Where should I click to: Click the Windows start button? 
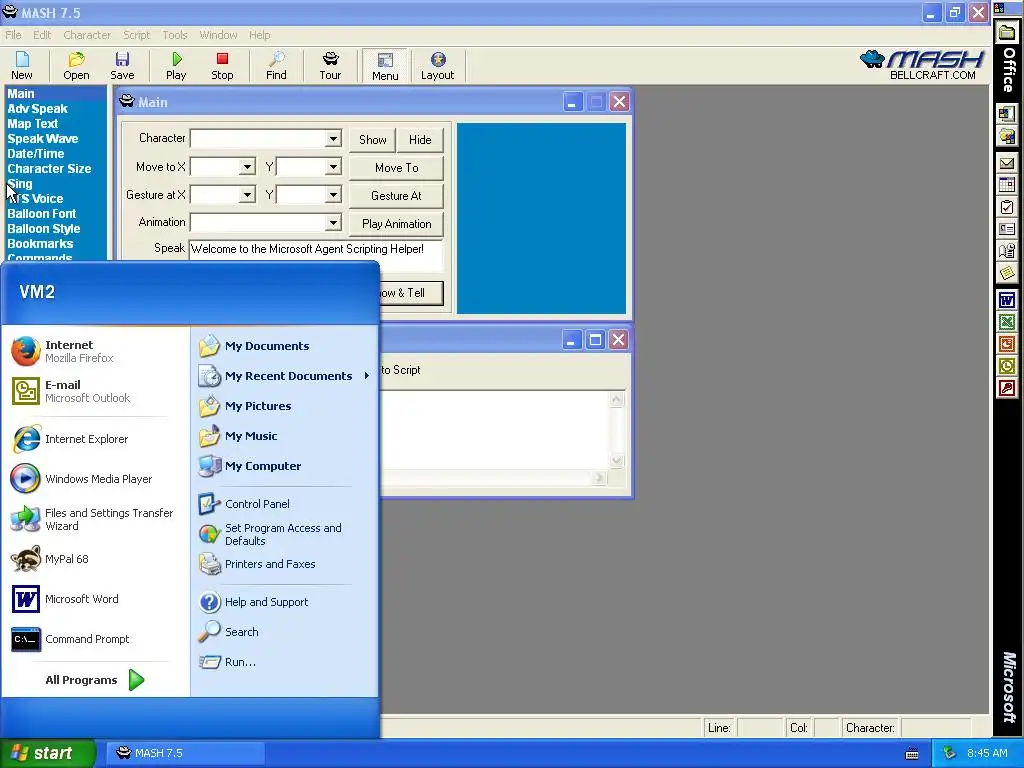[47, 753]
